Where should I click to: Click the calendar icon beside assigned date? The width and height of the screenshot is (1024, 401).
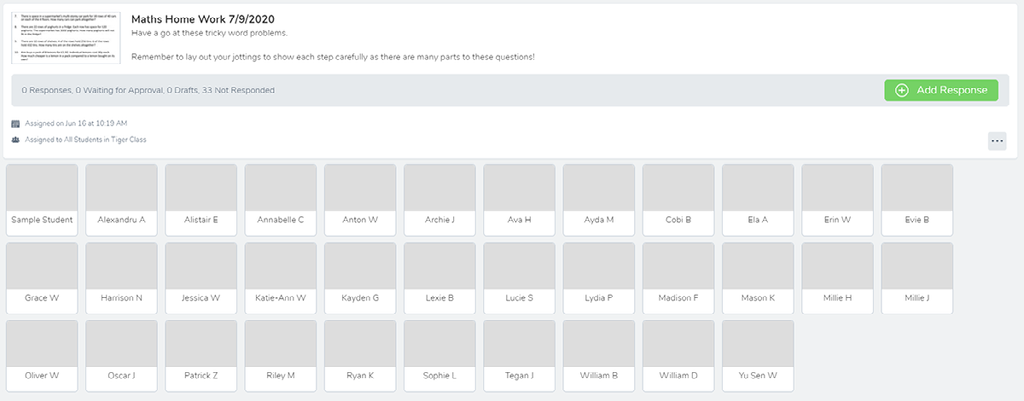15,123
